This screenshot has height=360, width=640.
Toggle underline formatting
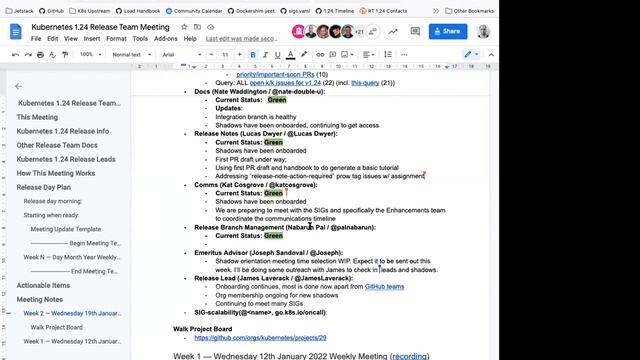(278, 55)
